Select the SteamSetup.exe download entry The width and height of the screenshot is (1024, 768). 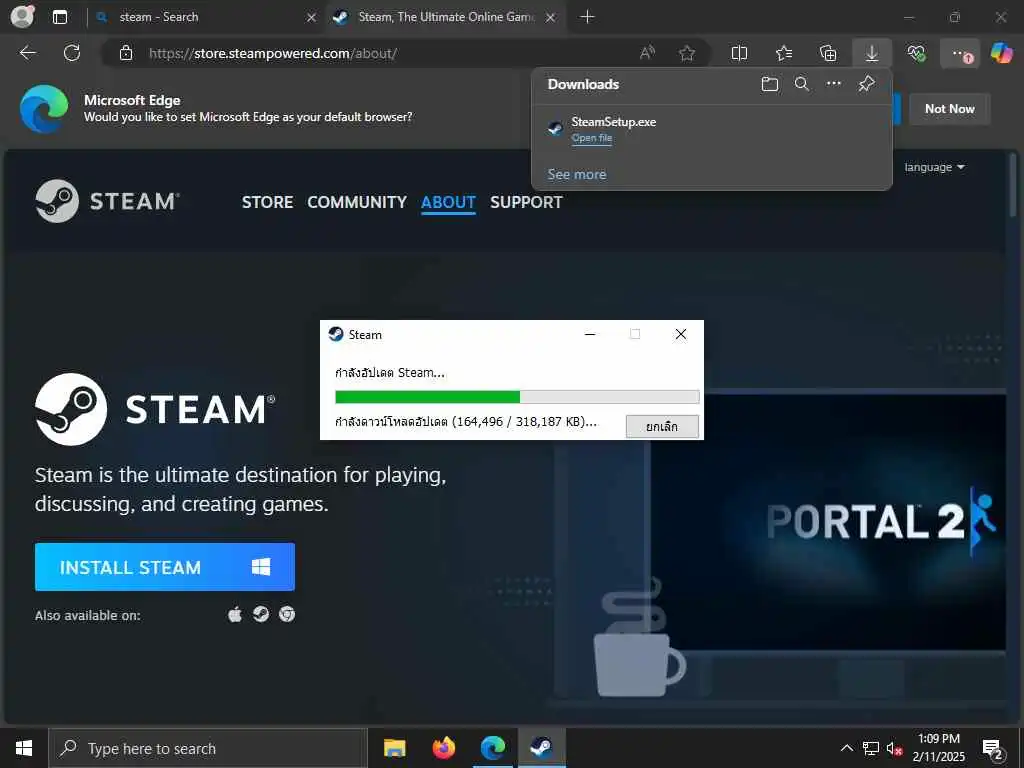(712, 129)
